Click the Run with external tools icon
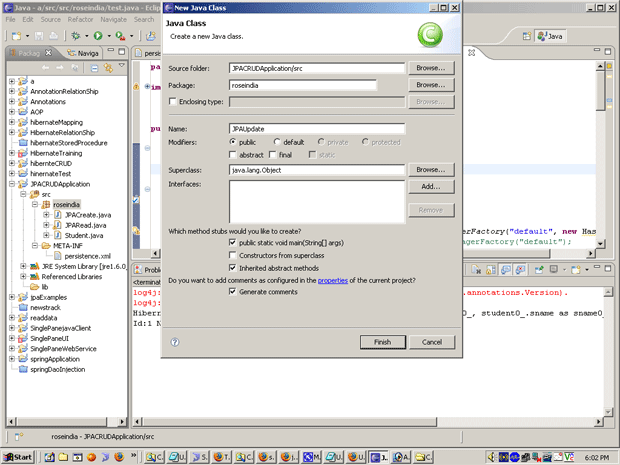This screenshot has width=620, height=465. [120, 36]
